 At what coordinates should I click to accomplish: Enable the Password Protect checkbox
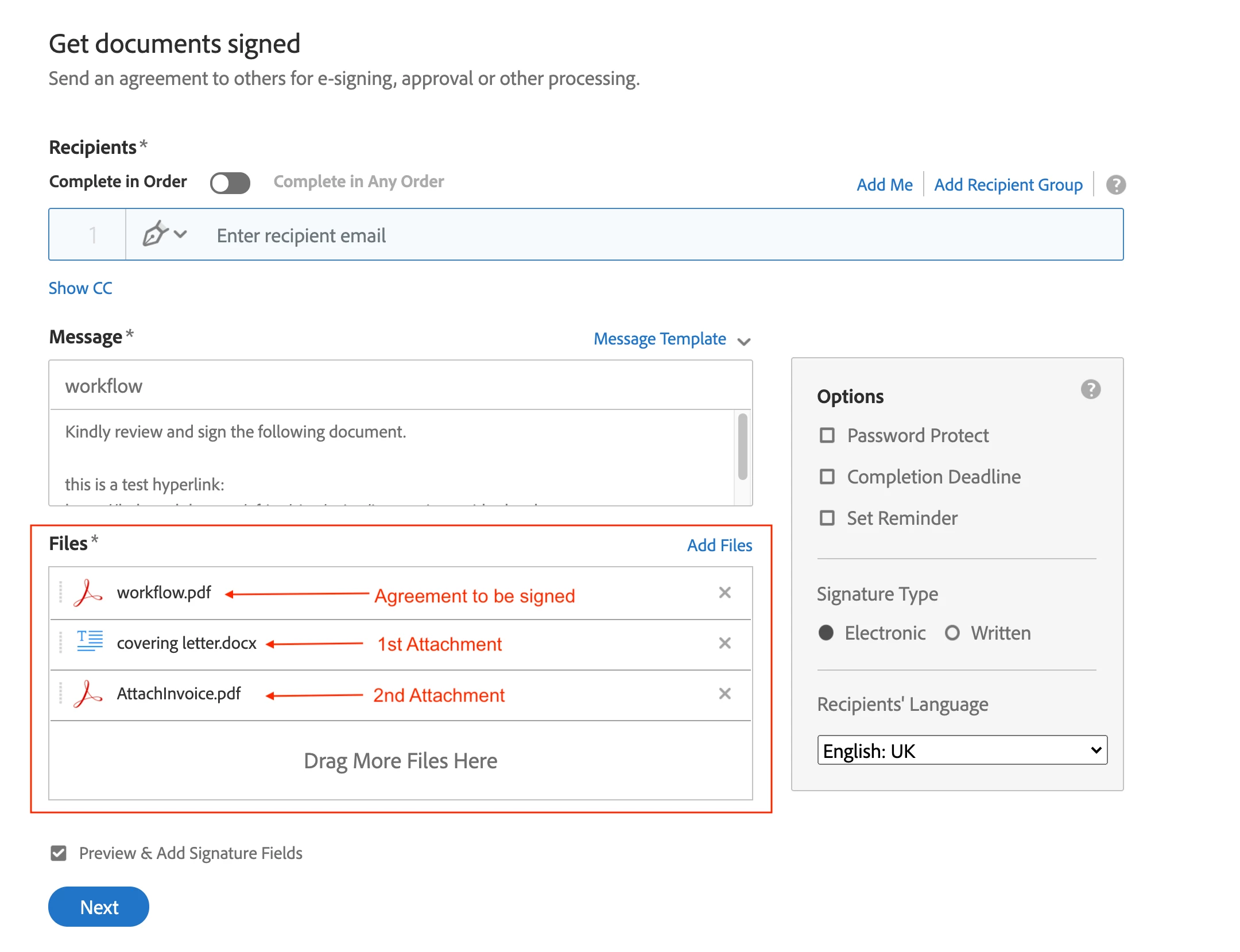point(827,435)
